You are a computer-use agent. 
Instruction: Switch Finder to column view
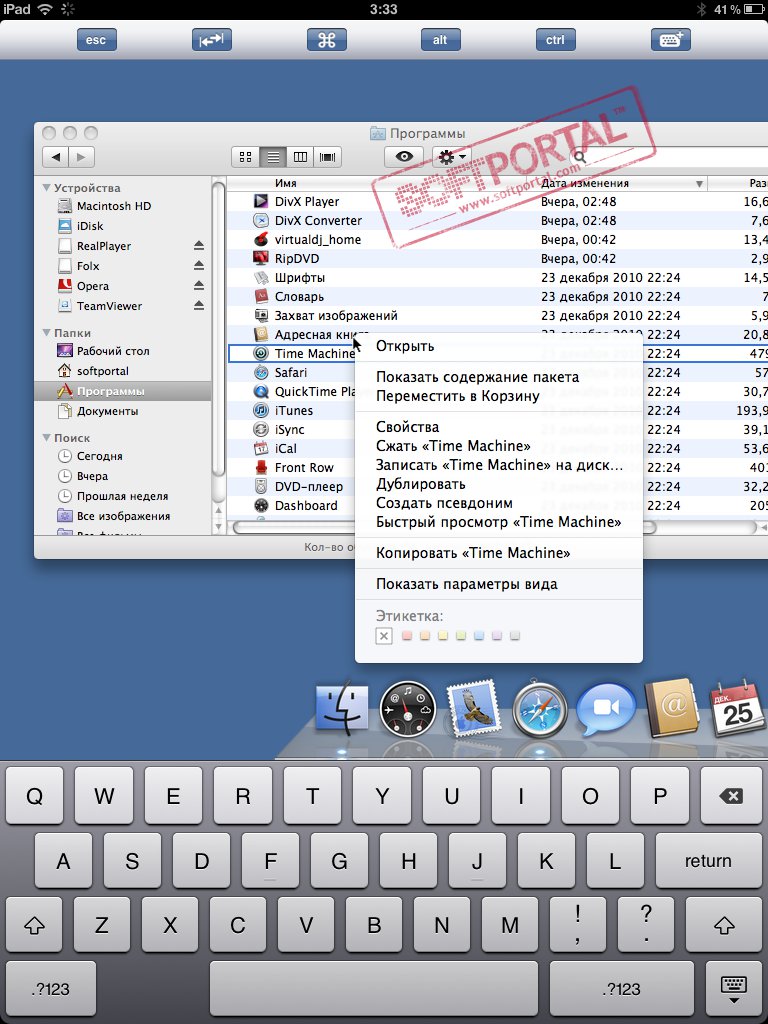click(x=300, y=157)
